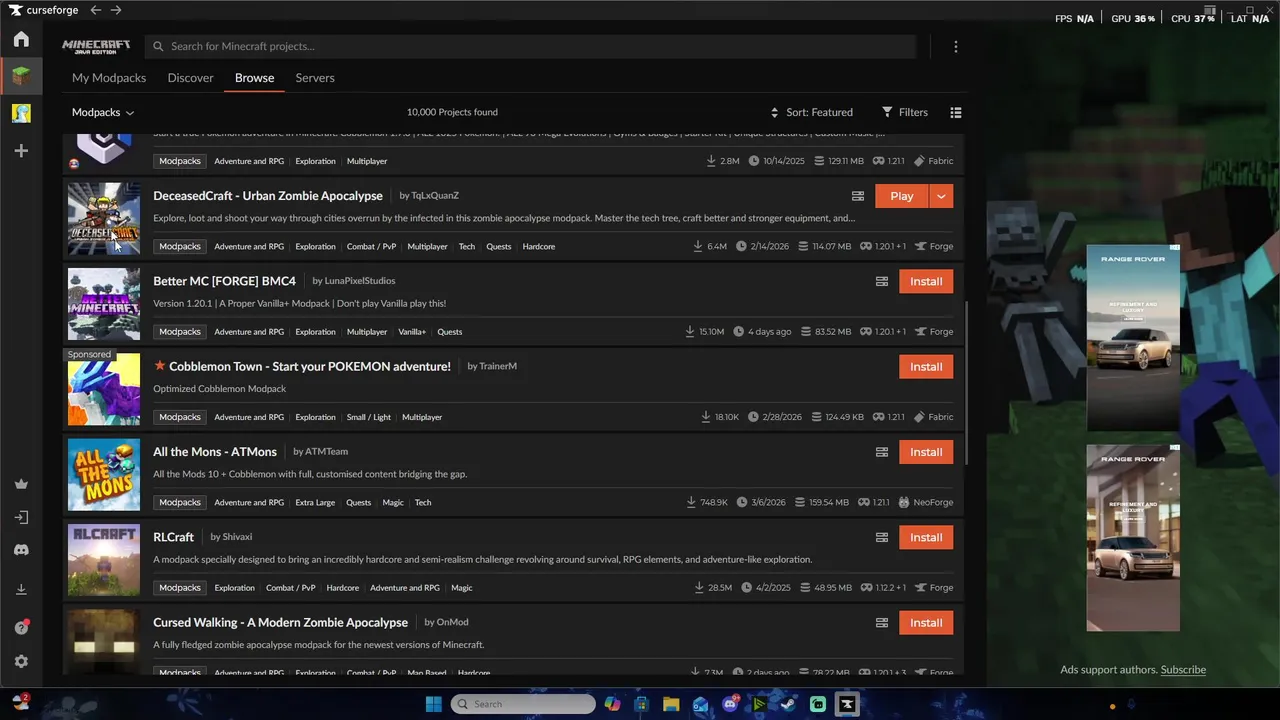Click Hardcore tag on DeceasedCraft row

[x=539, y=247]
